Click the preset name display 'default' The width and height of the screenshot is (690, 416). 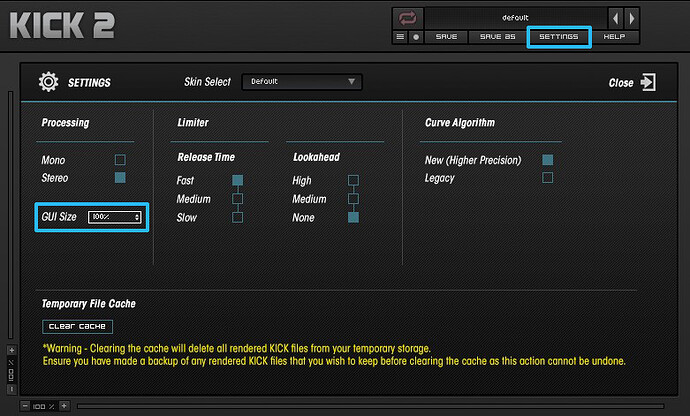(x=515, y=18)
